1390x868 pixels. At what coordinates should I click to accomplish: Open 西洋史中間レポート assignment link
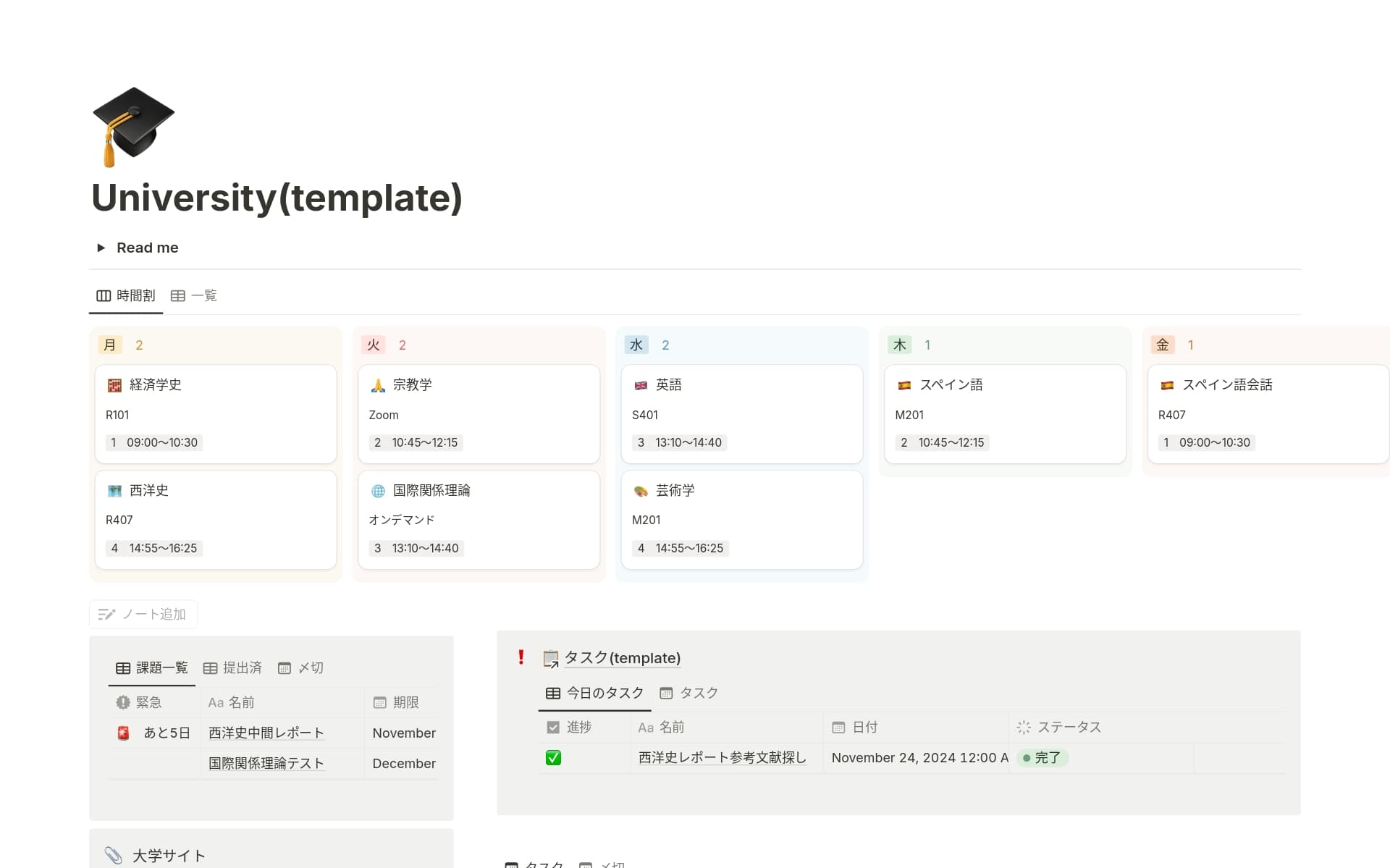pos(266,733)
